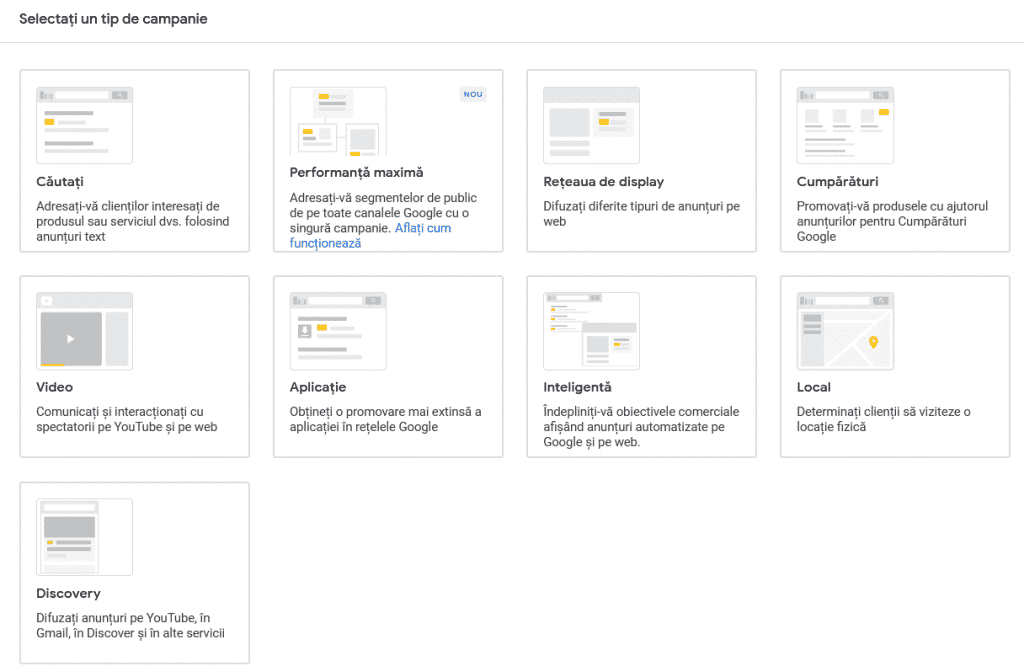Viewport: 1024px width, 666px height.
Task: Select the Rețeaua de display illustration icon
Action: click(591, 125)
